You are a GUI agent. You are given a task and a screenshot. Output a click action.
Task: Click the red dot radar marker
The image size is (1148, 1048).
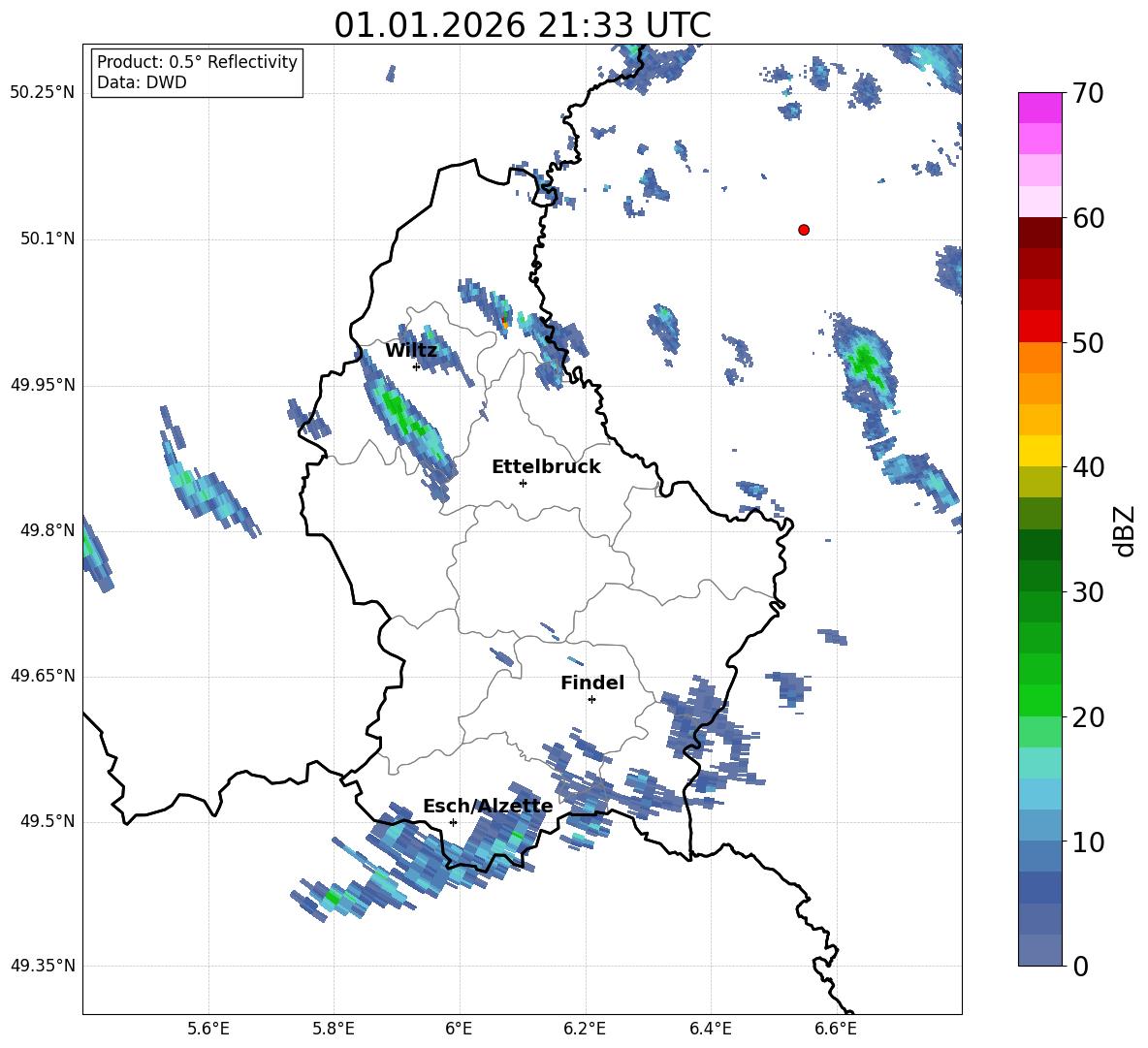[x=803, y=229]
